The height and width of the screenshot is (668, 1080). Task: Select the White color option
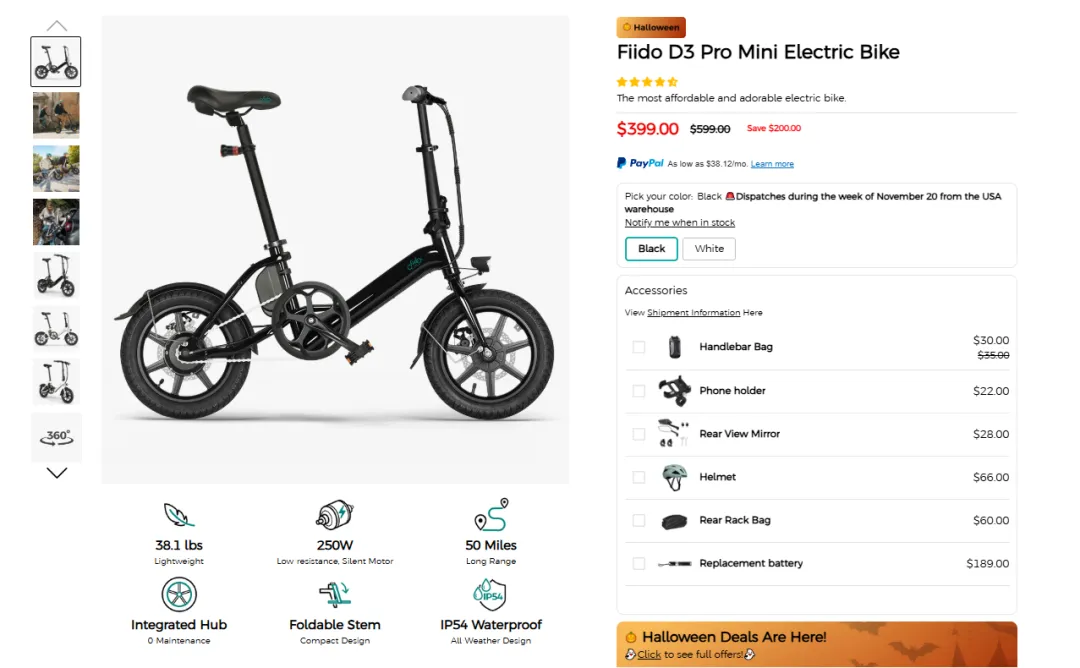click(709, 248)
